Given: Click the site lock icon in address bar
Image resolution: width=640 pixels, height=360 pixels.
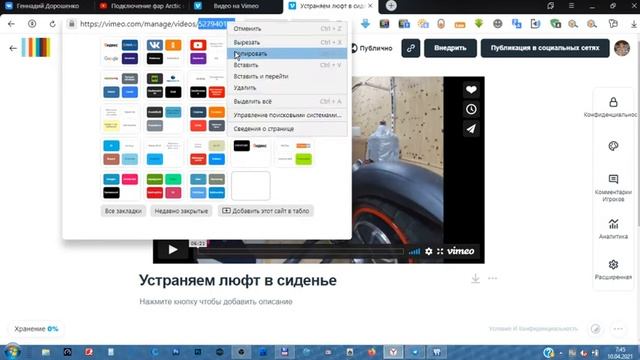Looking at the screenshot, I should [71, 24].
